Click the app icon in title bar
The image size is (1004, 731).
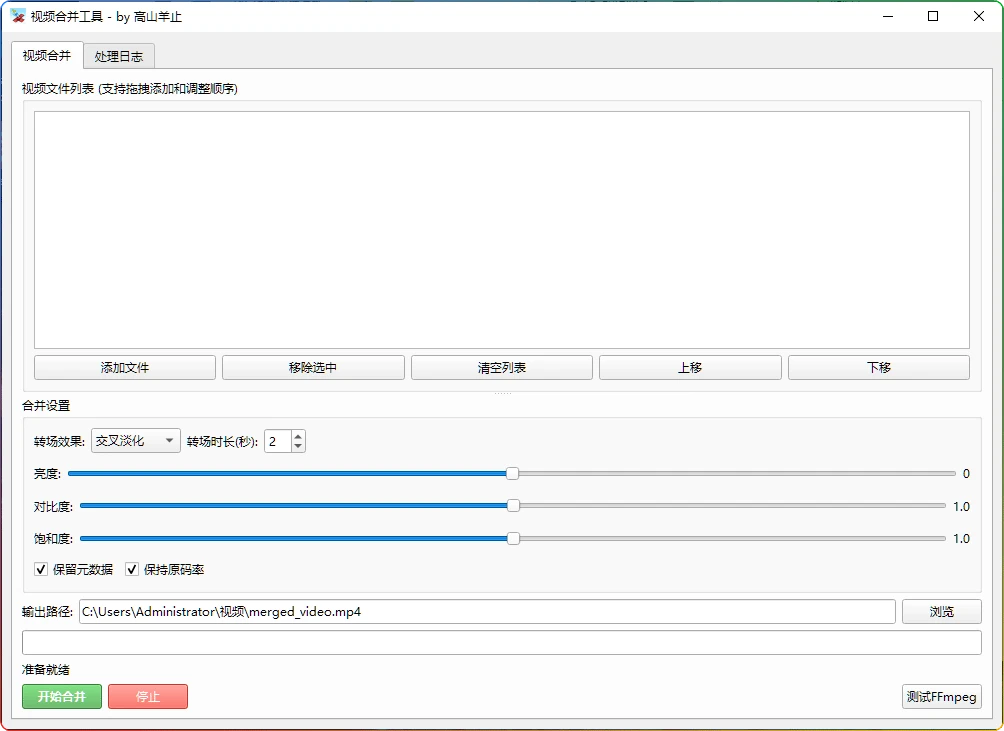[x=17, y=16]
